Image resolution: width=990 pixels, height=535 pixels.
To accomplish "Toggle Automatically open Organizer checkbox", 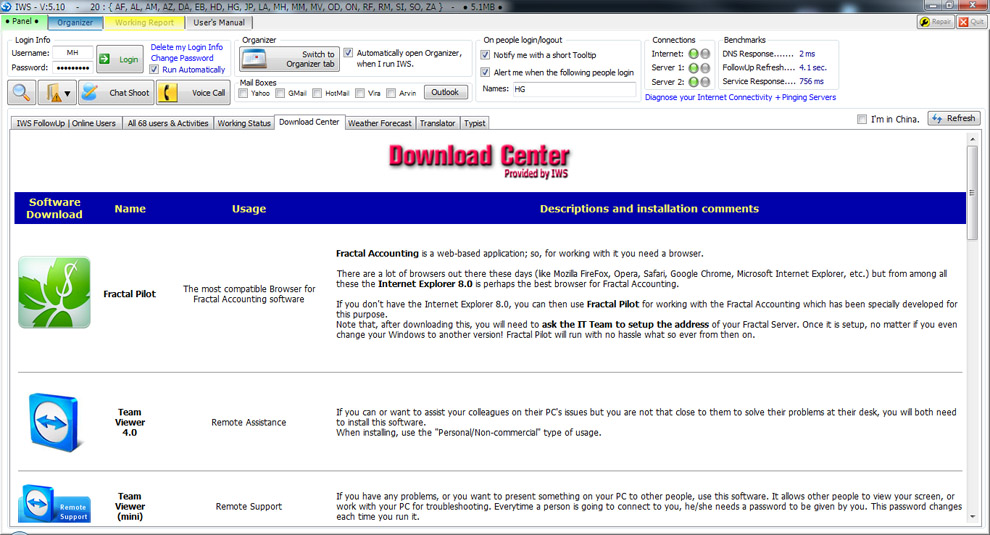I will coord(348,53).
